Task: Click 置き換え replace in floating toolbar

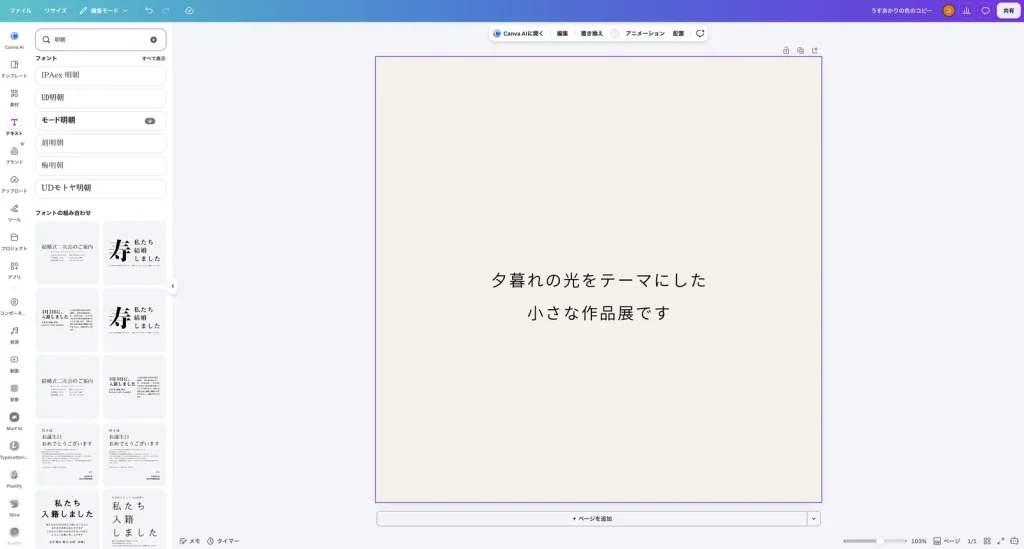Action: [592, 33]
